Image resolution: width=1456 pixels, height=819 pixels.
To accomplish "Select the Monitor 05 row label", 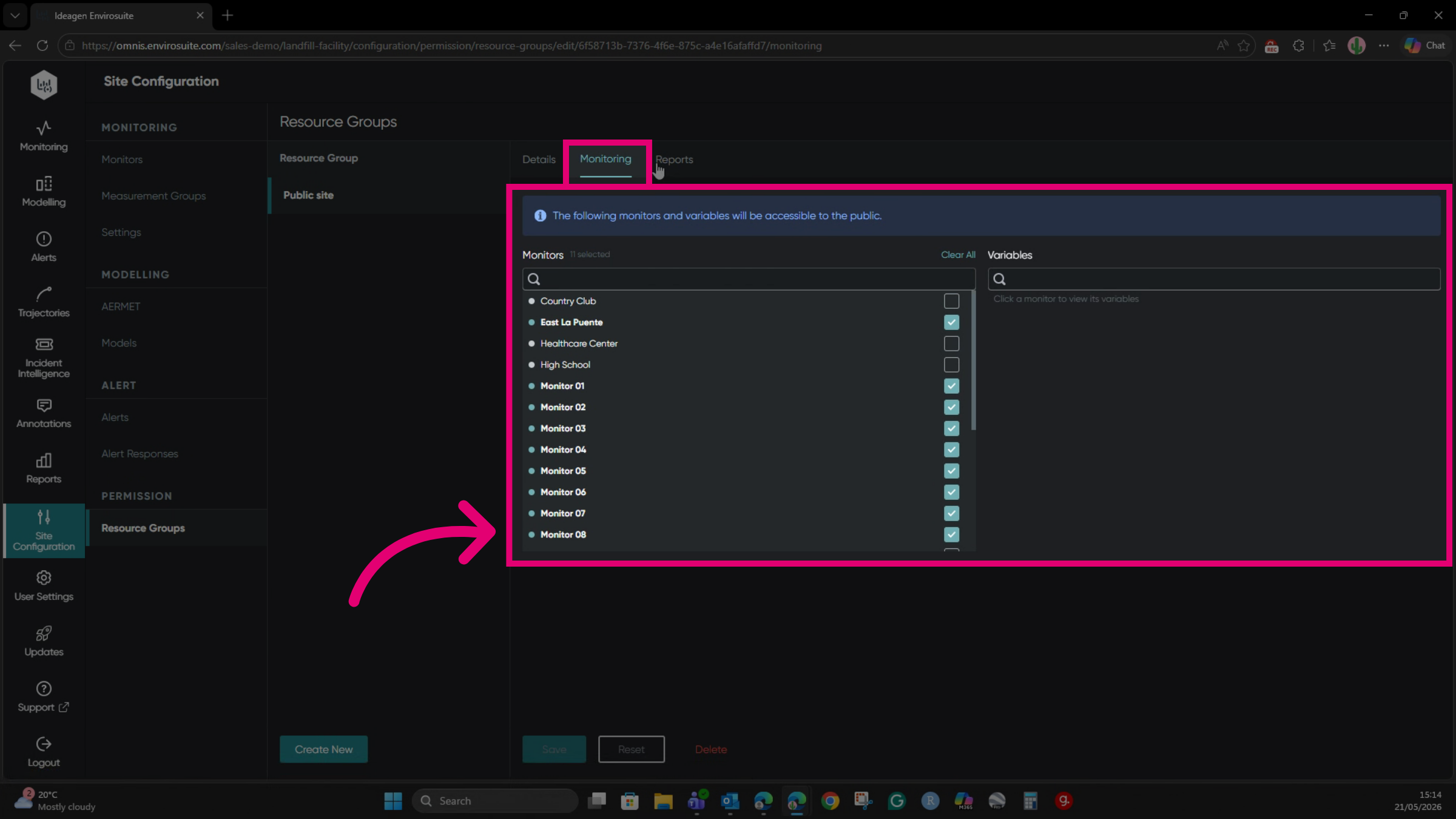I will click(563, 471).
